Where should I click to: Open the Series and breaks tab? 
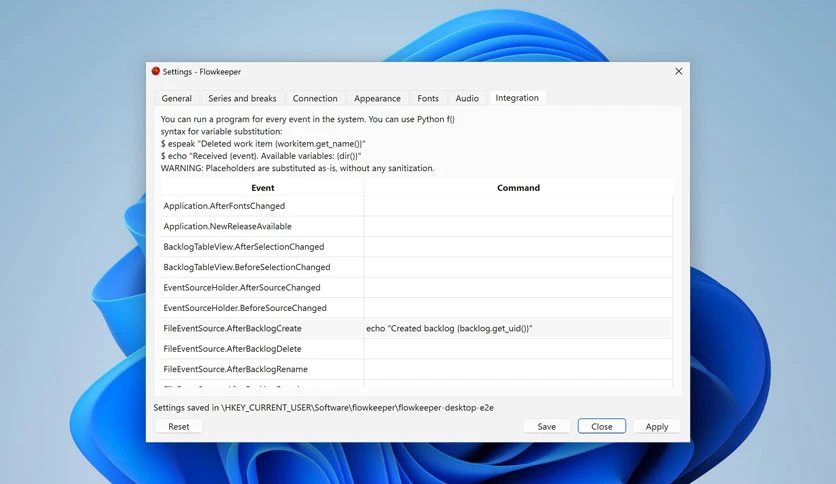[x=242, y=98]
